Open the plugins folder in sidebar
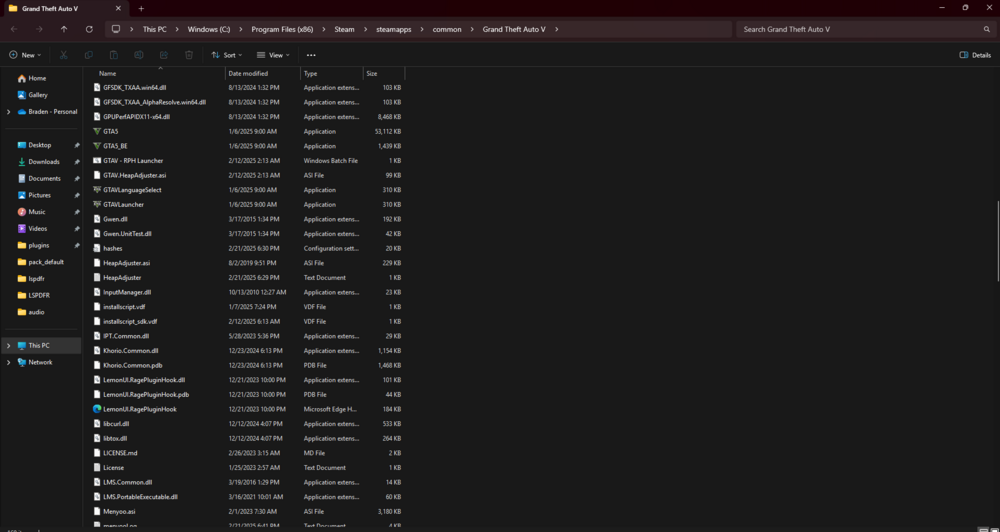1000x532 pixels. pos(38,246)
